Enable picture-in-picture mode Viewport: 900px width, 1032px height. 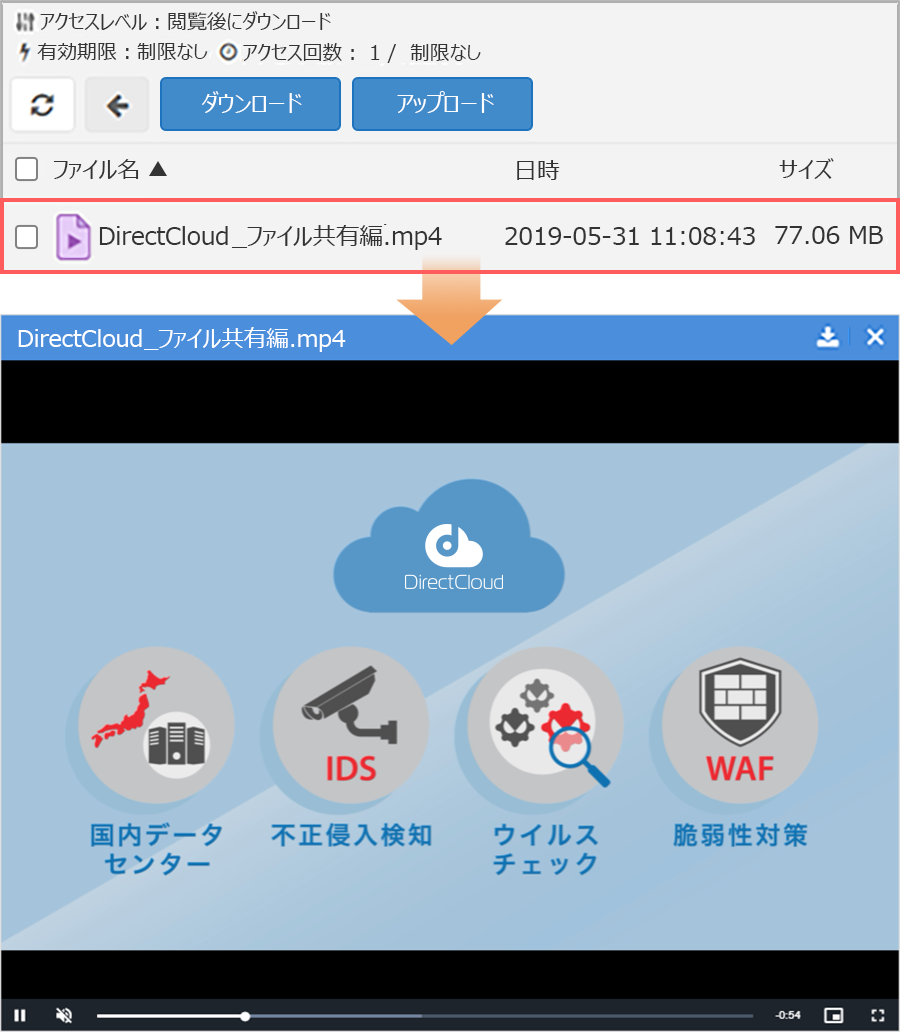point(834,1016)
